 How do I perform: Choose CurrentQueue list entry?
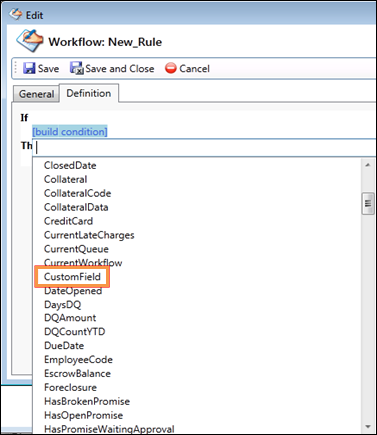76,249
